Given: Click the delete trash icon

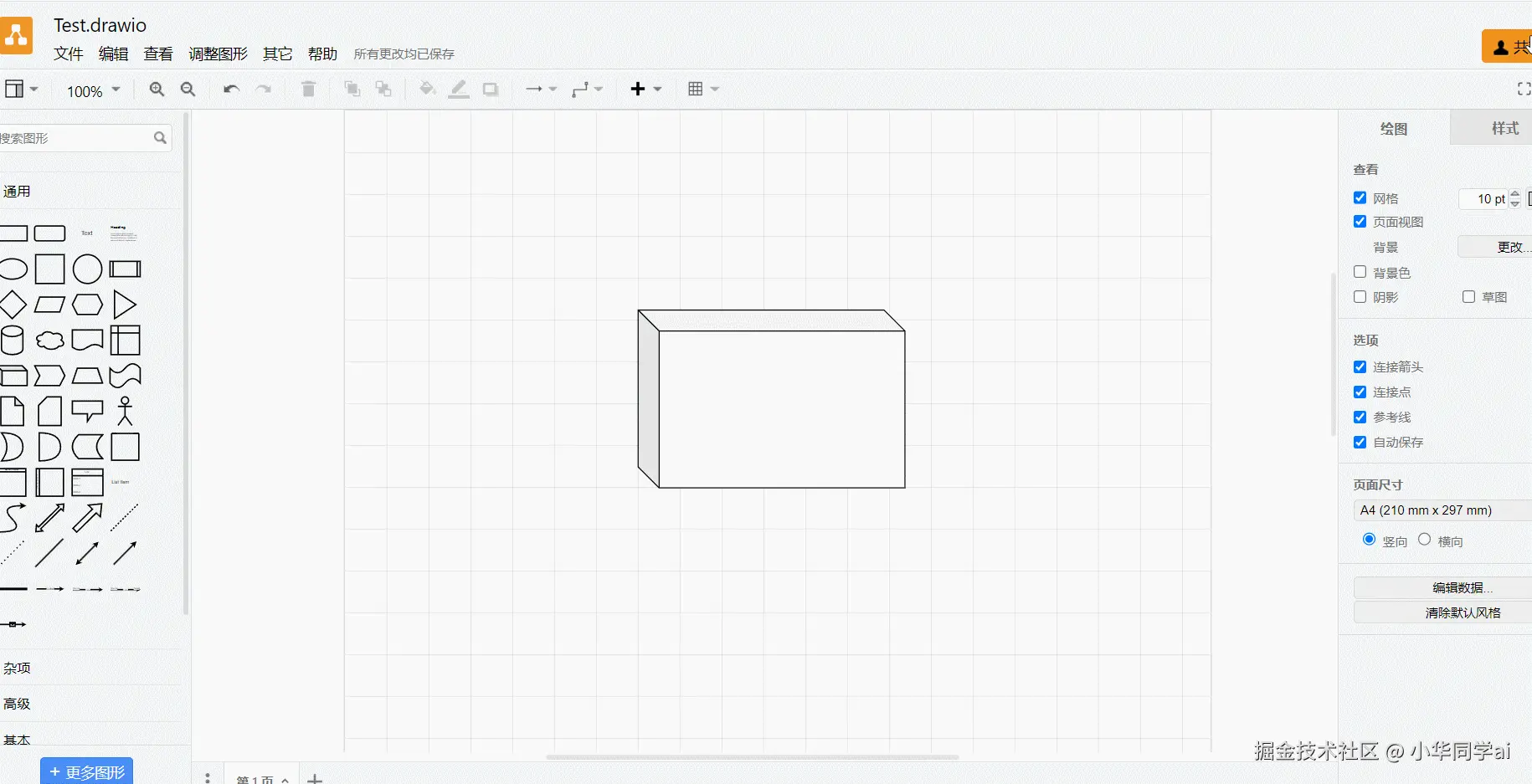Looking at the screenshot, I should pyautogui.click(x=308, y=89).
